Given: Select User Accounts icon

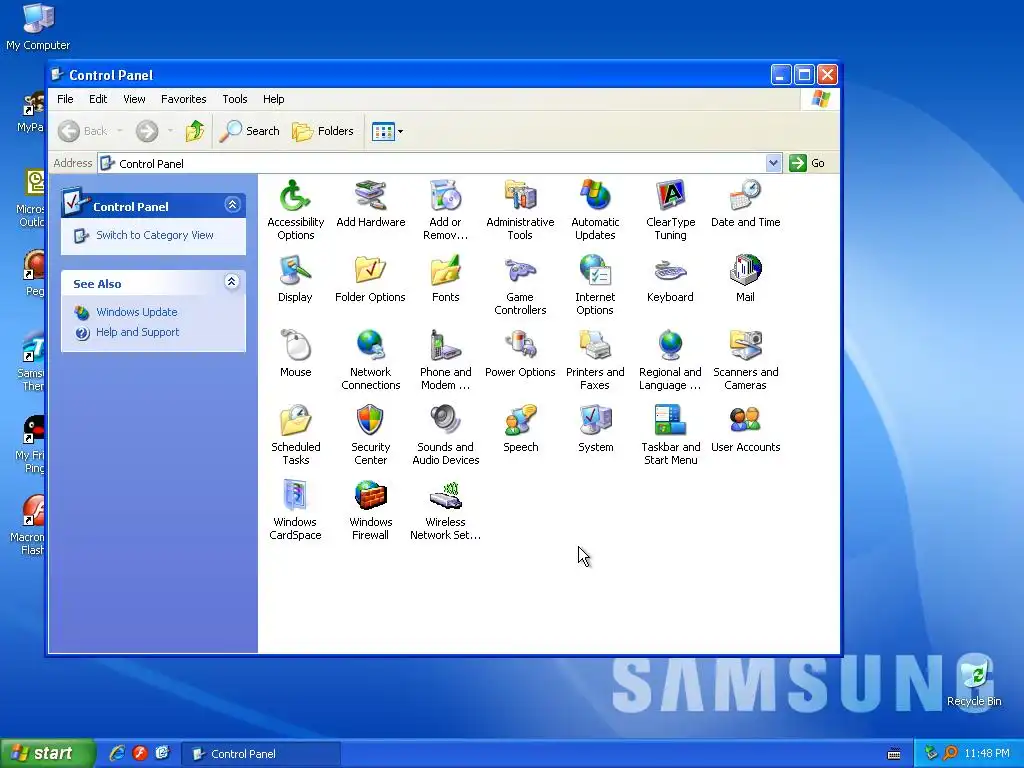Looking at the screenshot, I should (745, 421).
